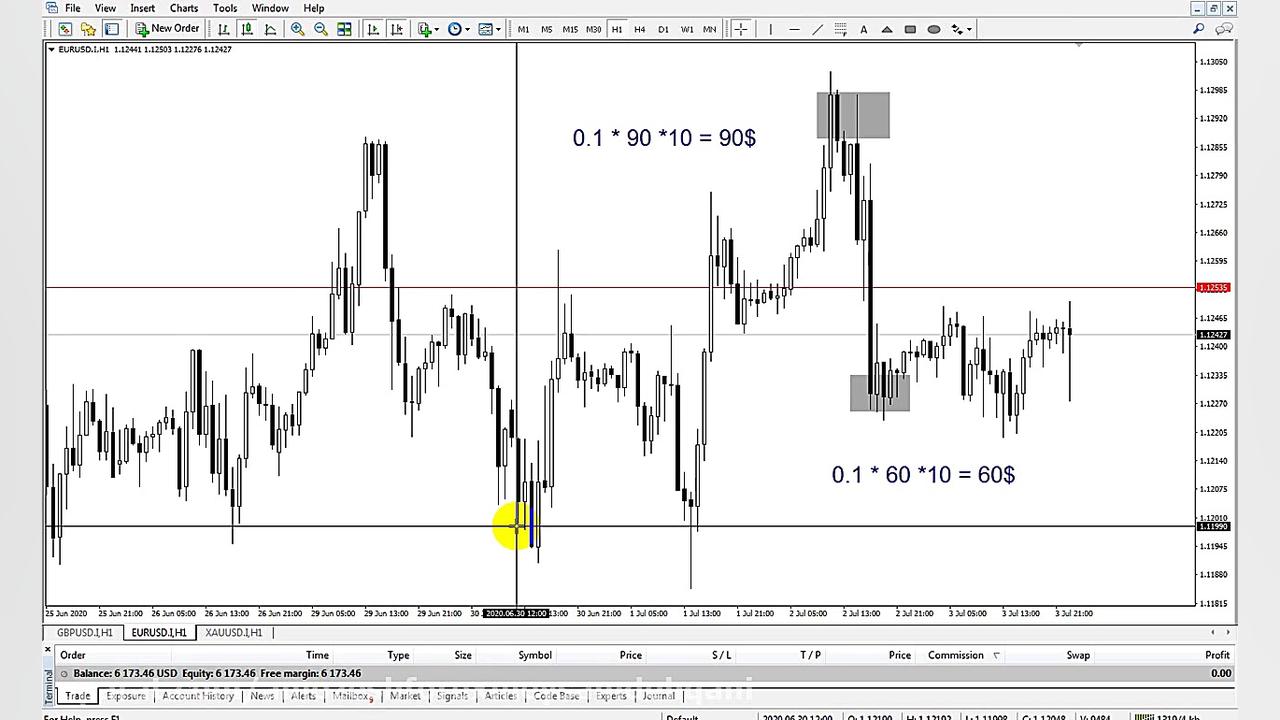Select the H1 timeframe
The image size is (1280, 720).
pyautogui.click(x=616, y=29)
